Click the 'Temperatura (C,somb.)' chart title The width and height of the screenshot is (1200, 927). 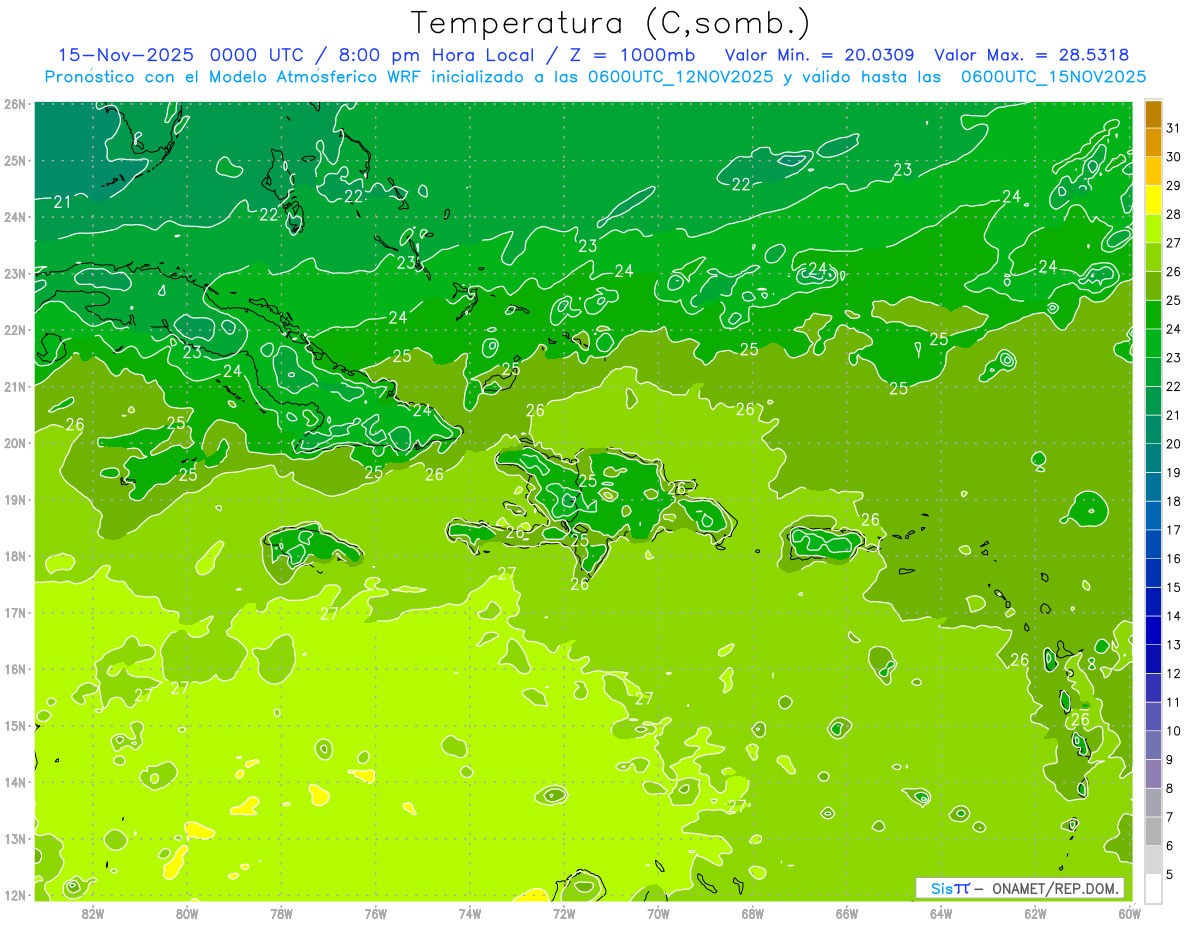[x=611, y=23]
